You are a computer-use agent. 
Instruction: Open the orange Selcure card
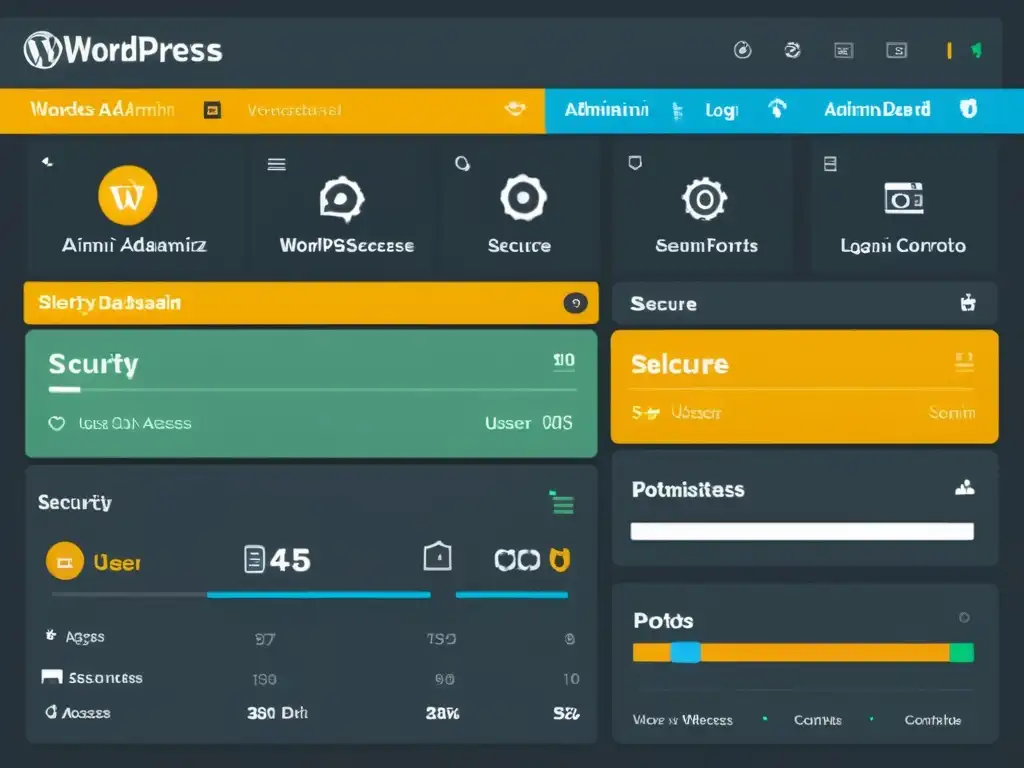(805, 387)
